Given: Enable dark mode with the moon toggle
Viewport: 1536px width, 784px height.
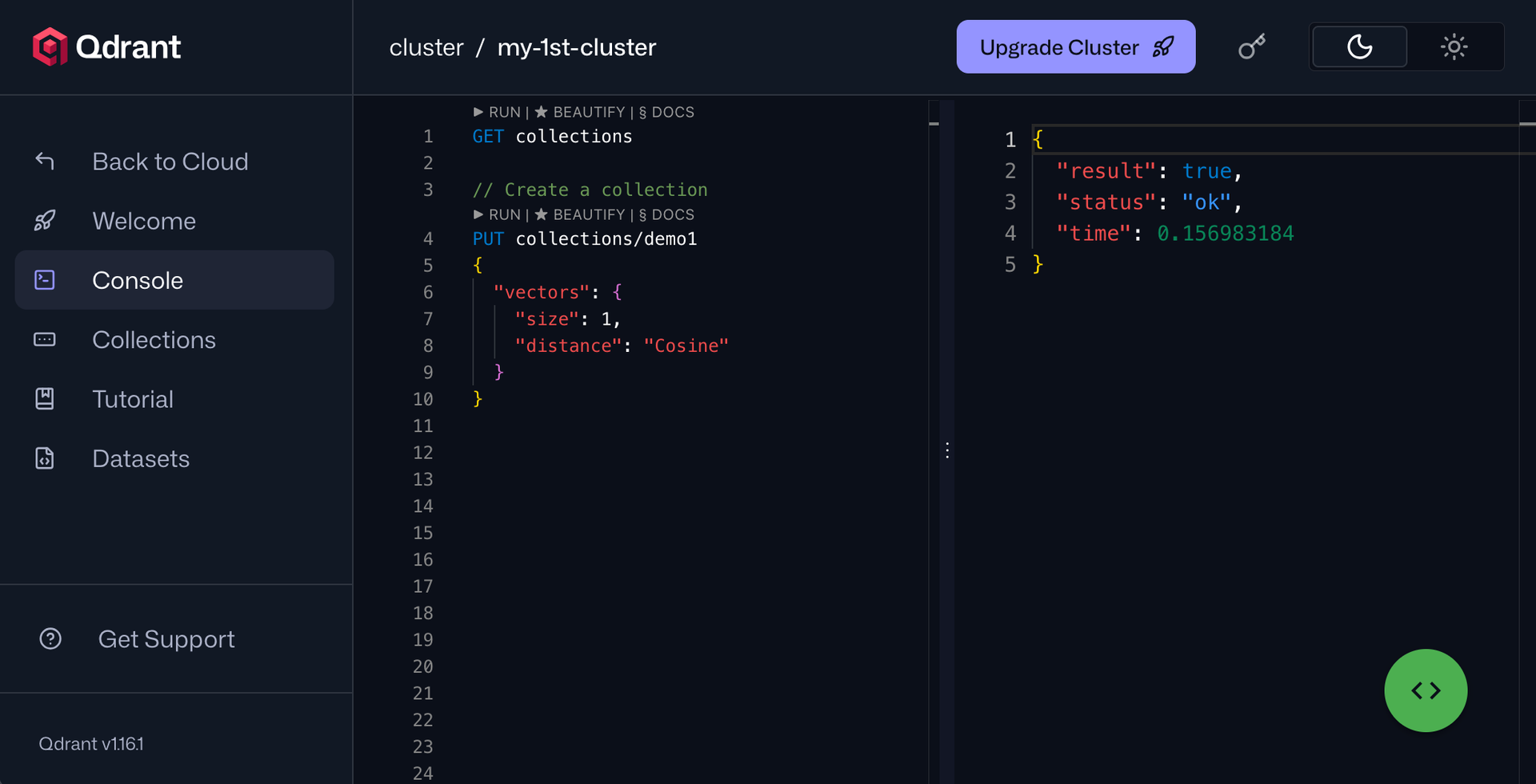Looking at the screenshot, I should (1358, 46).
